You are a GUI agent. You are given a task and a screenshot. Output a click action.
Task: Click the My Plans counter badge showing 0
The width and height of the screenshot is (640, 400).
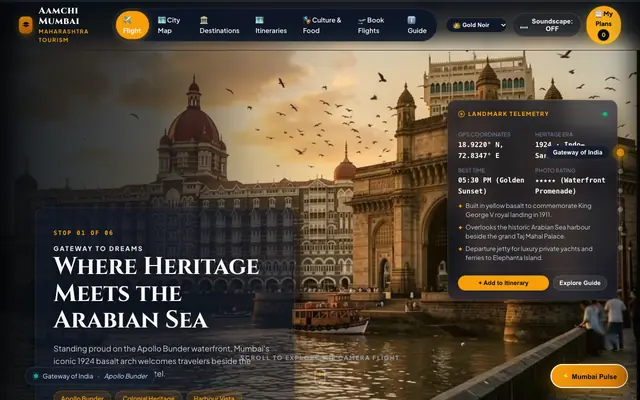tap(603, 35)
